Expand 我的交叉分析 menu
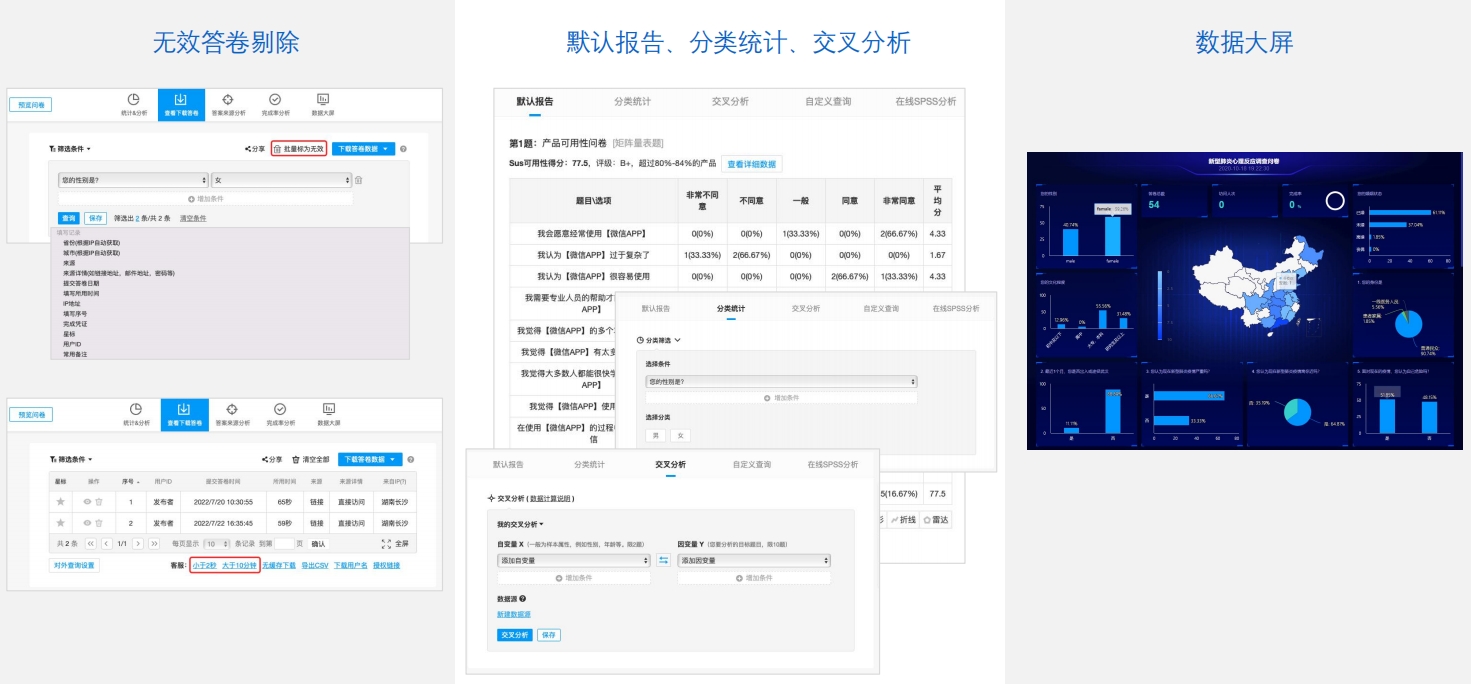Image resolution: width=1471 pixels, height=684 pixels. 520,524
